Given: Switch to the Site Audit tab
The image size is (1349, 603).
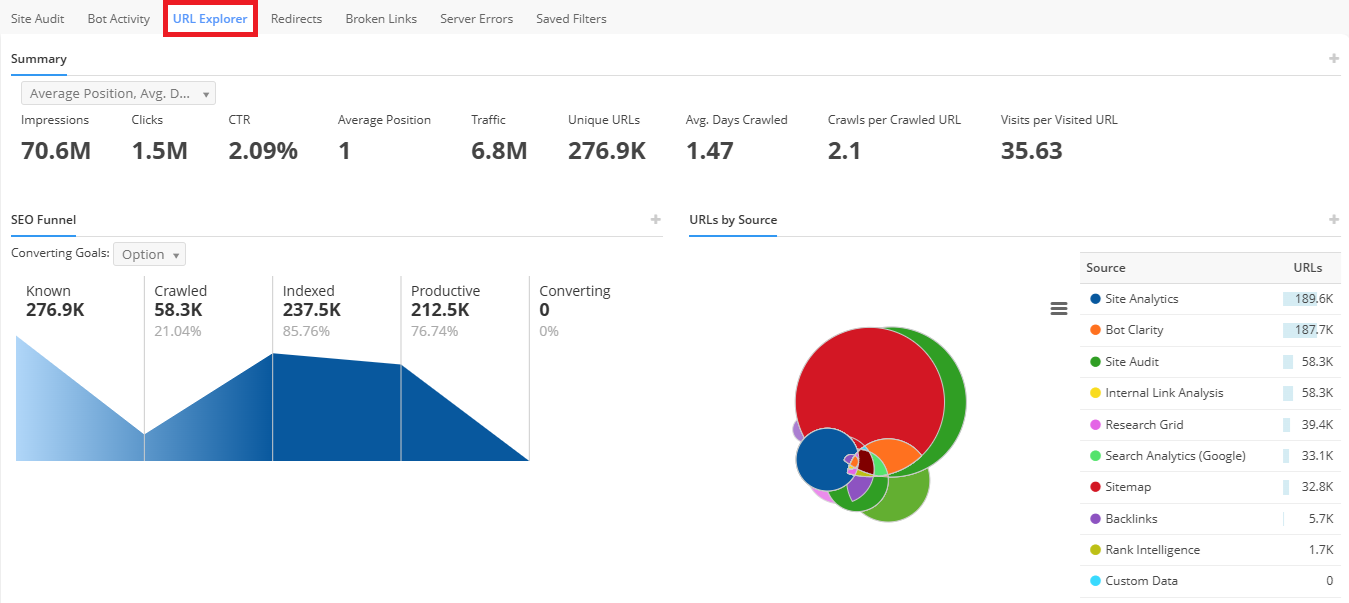Looking at the screenshot, I should pos(37,19).
